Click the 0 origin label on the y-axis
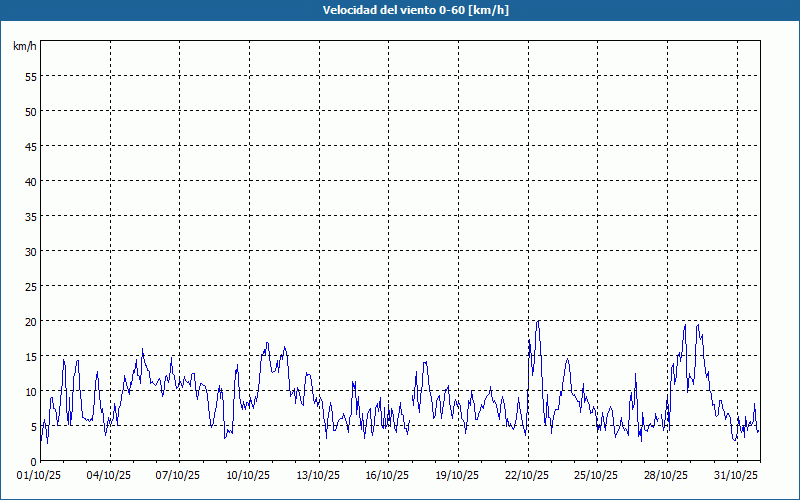The image size is (800, 500). pos(34,461)
